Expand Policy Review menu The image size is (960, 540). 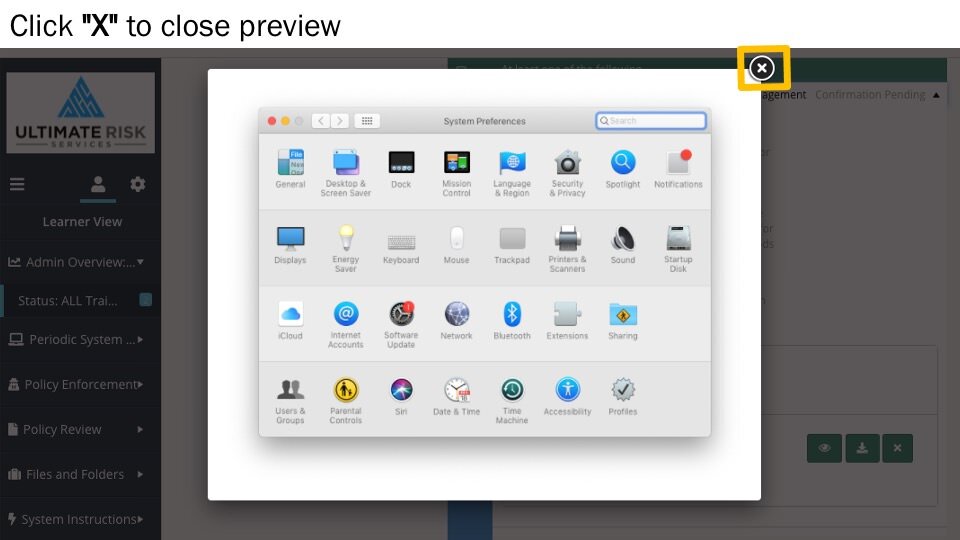pyautogui.click(x=80, y=429)
